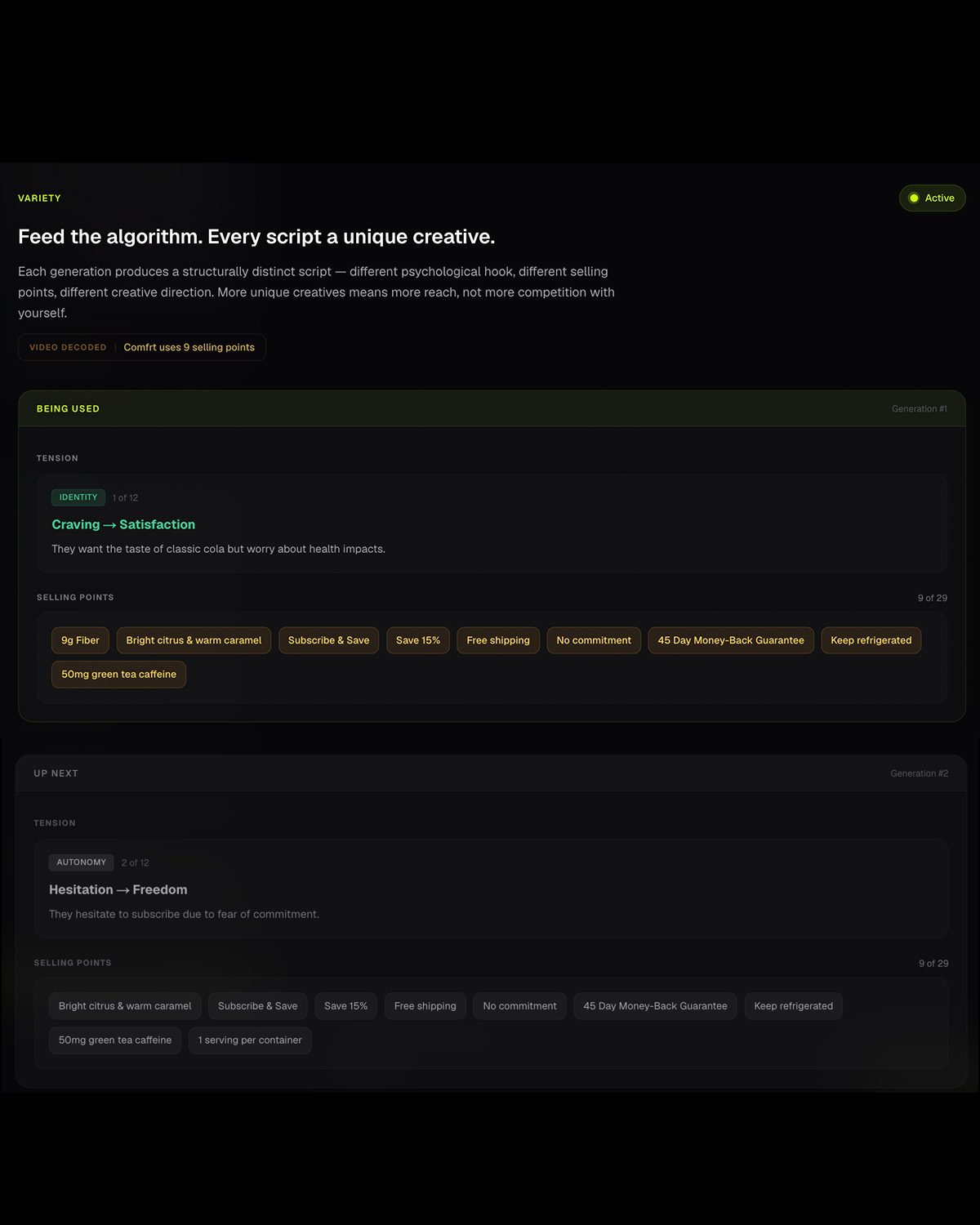Click 'Keep refrigerated' chip in Being Used card
980x1225 pixels.
871,640
